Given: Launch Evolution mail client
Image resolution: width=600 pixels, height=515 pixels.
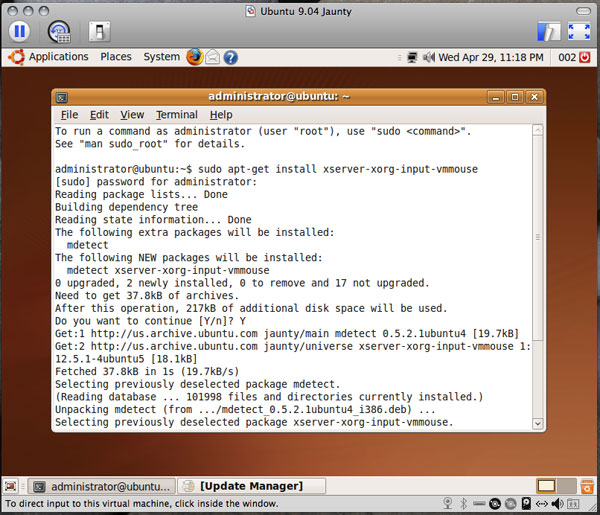Looking at the screenshot, I should [x=213, y=57].
